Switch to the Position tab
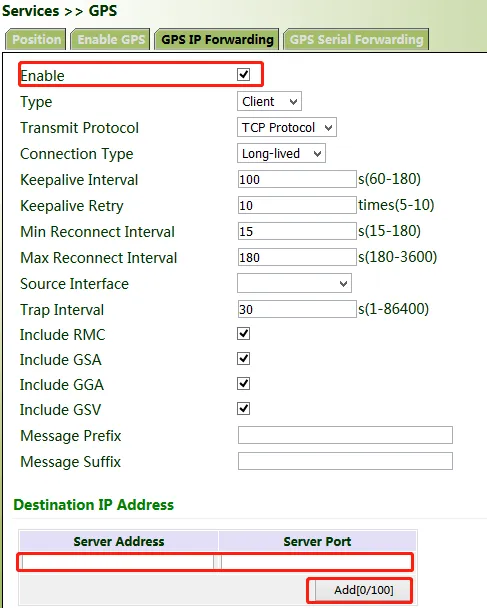This screenshot has width=487, height=608. pyautogui.click(x=36, y=40)
